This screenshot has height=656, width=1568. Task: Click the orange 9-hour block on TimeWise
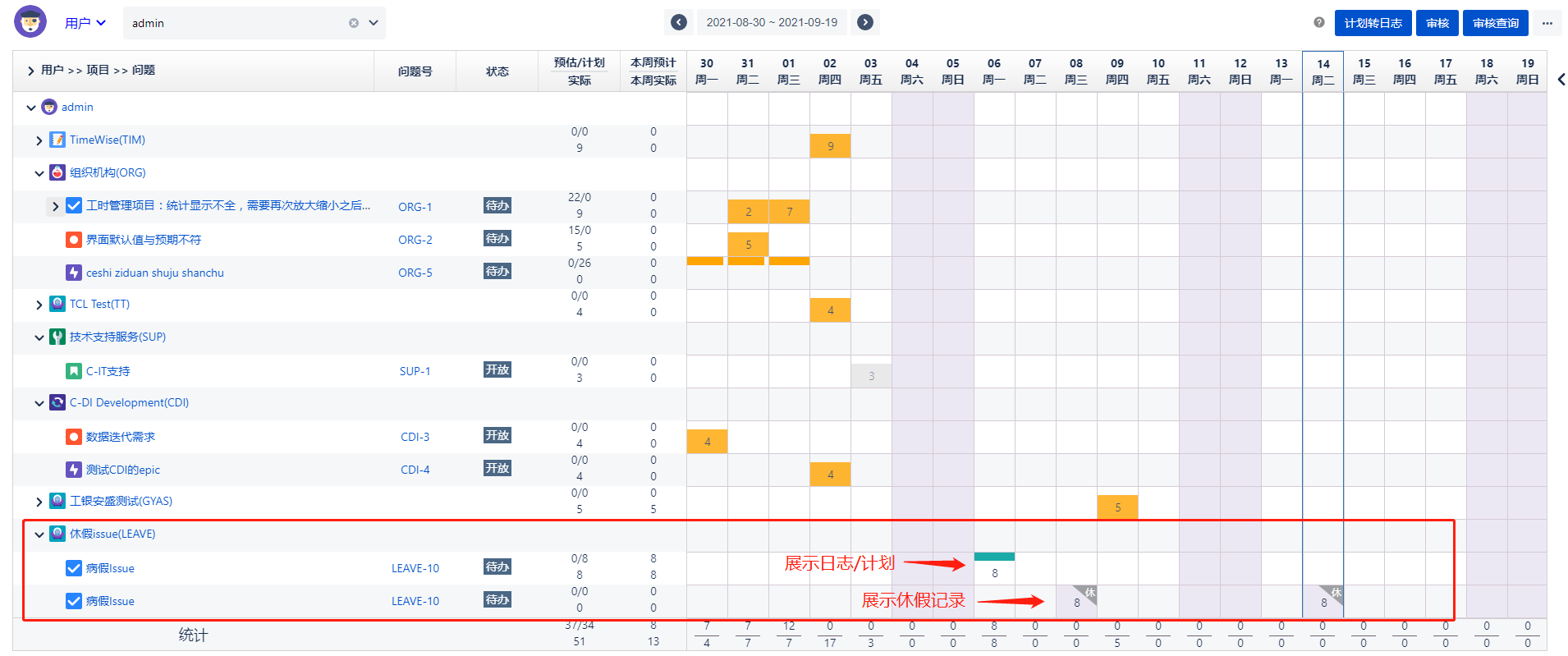[x=830, y=146]
